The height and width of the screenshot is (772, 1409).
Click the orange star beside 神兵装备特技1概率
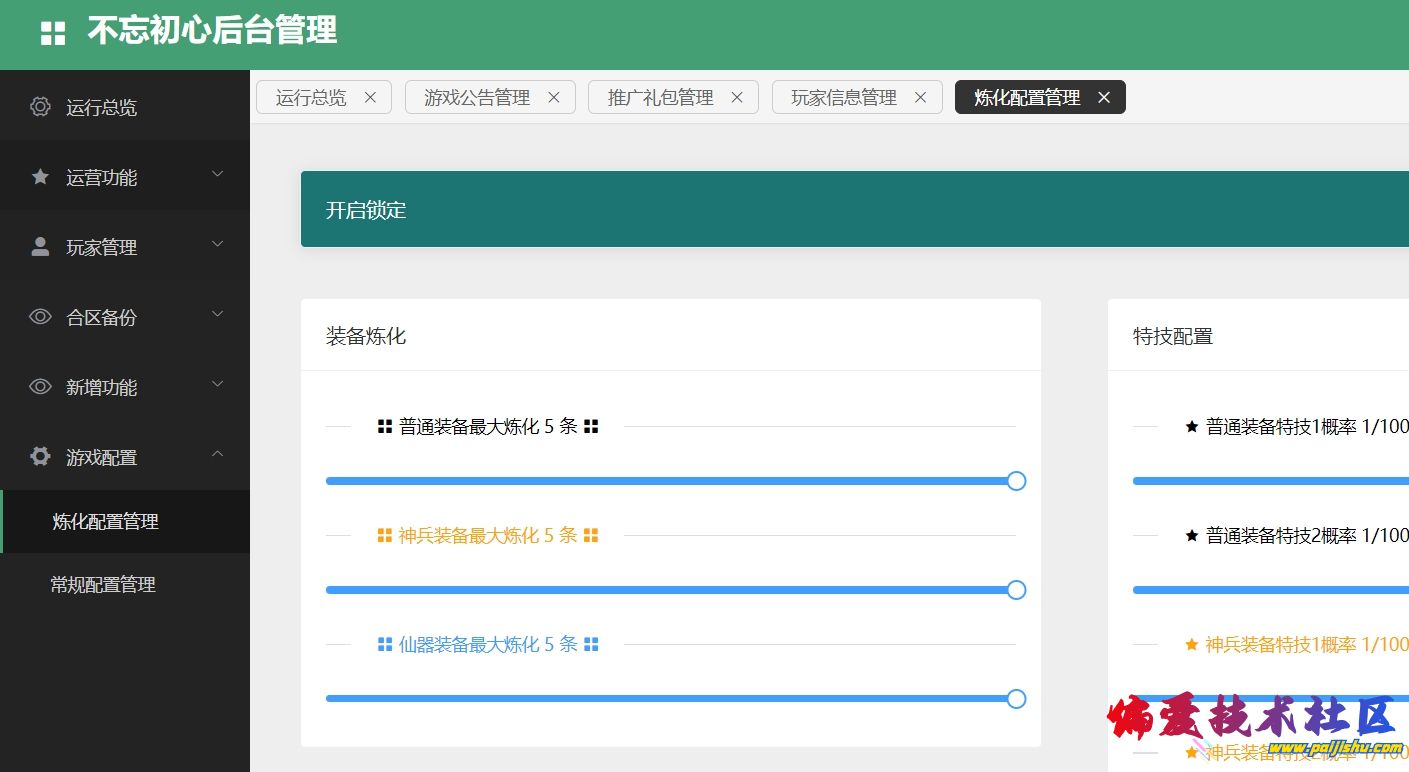[1191, 645]
